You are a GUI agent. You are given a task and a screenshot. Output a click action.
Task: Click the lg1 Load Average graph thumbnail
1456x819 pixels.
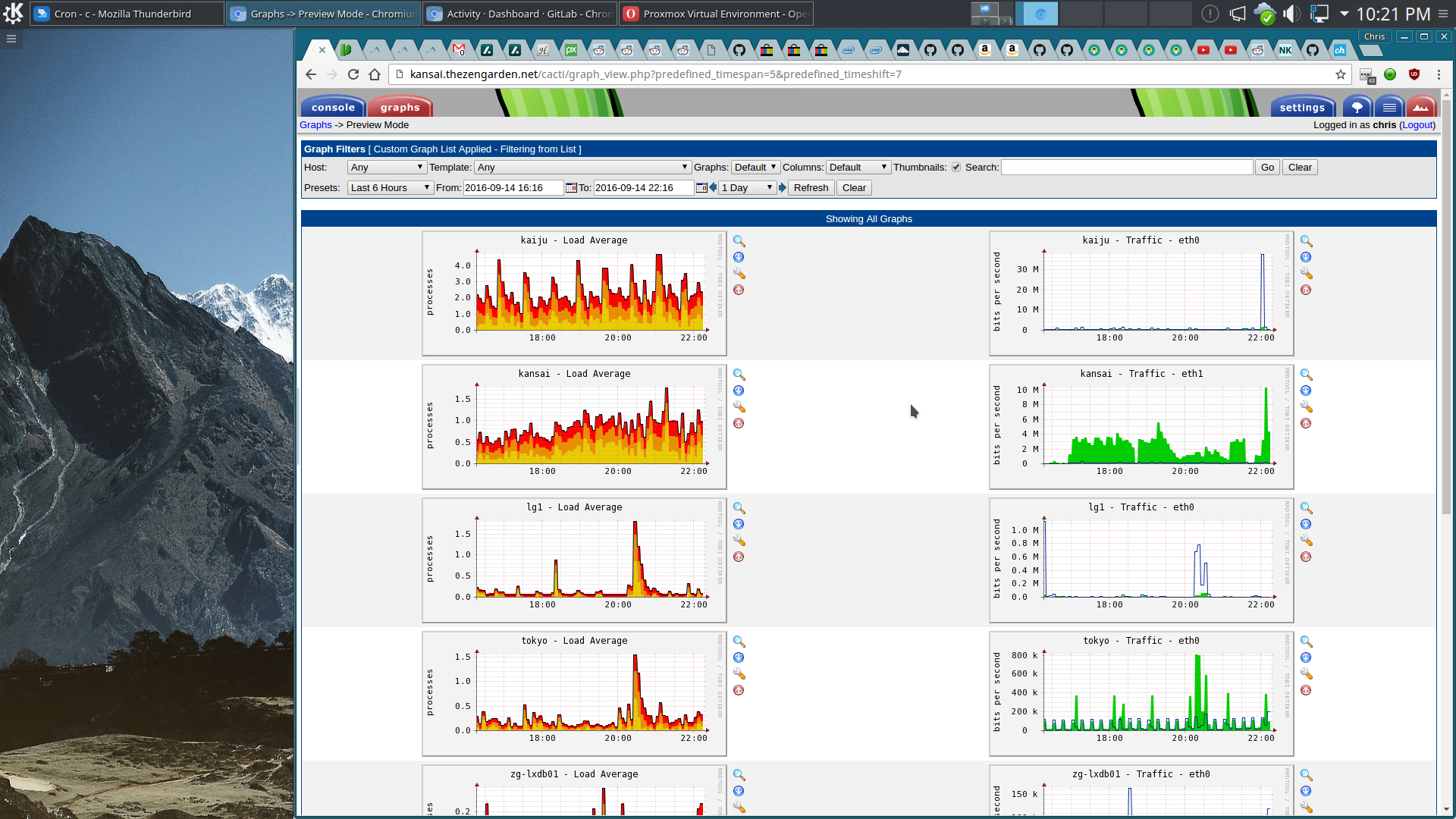(574, 560)
